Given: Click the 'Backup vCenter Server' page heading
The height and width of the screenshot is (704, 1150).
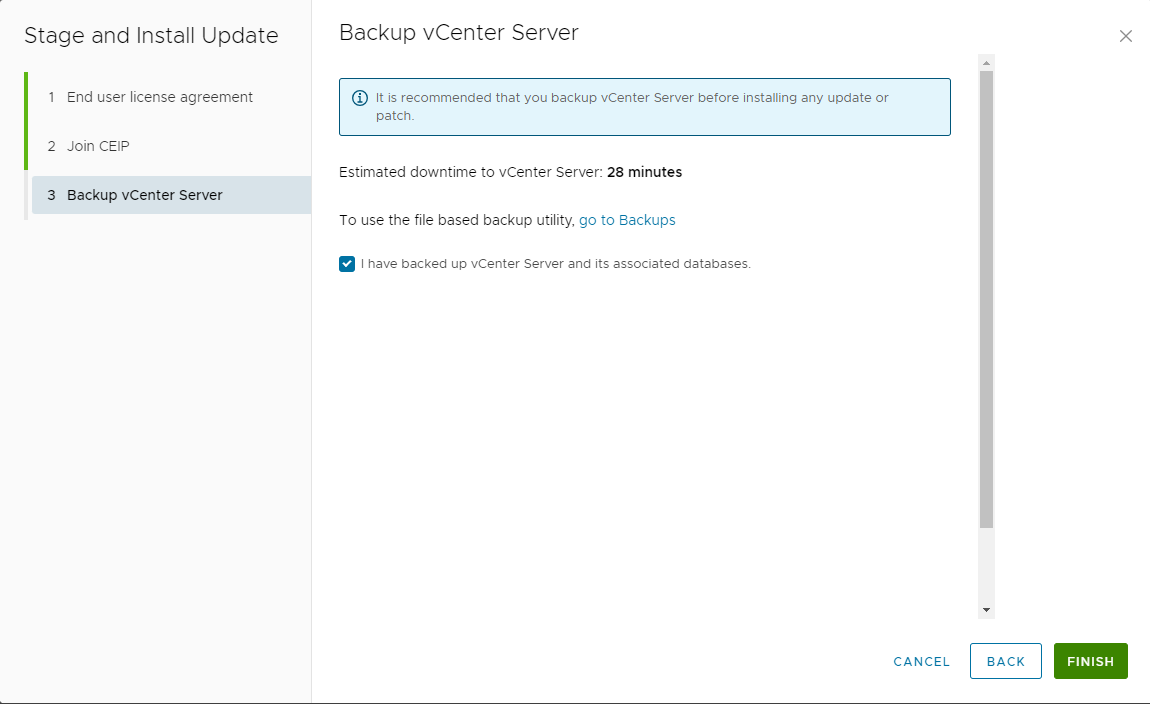Looking at the screenshot, I should 459,32.
